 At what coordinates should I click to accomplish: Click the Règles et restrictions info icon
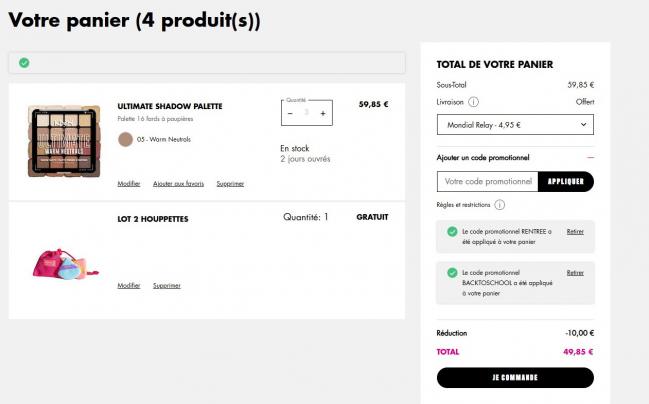point(500,205)
